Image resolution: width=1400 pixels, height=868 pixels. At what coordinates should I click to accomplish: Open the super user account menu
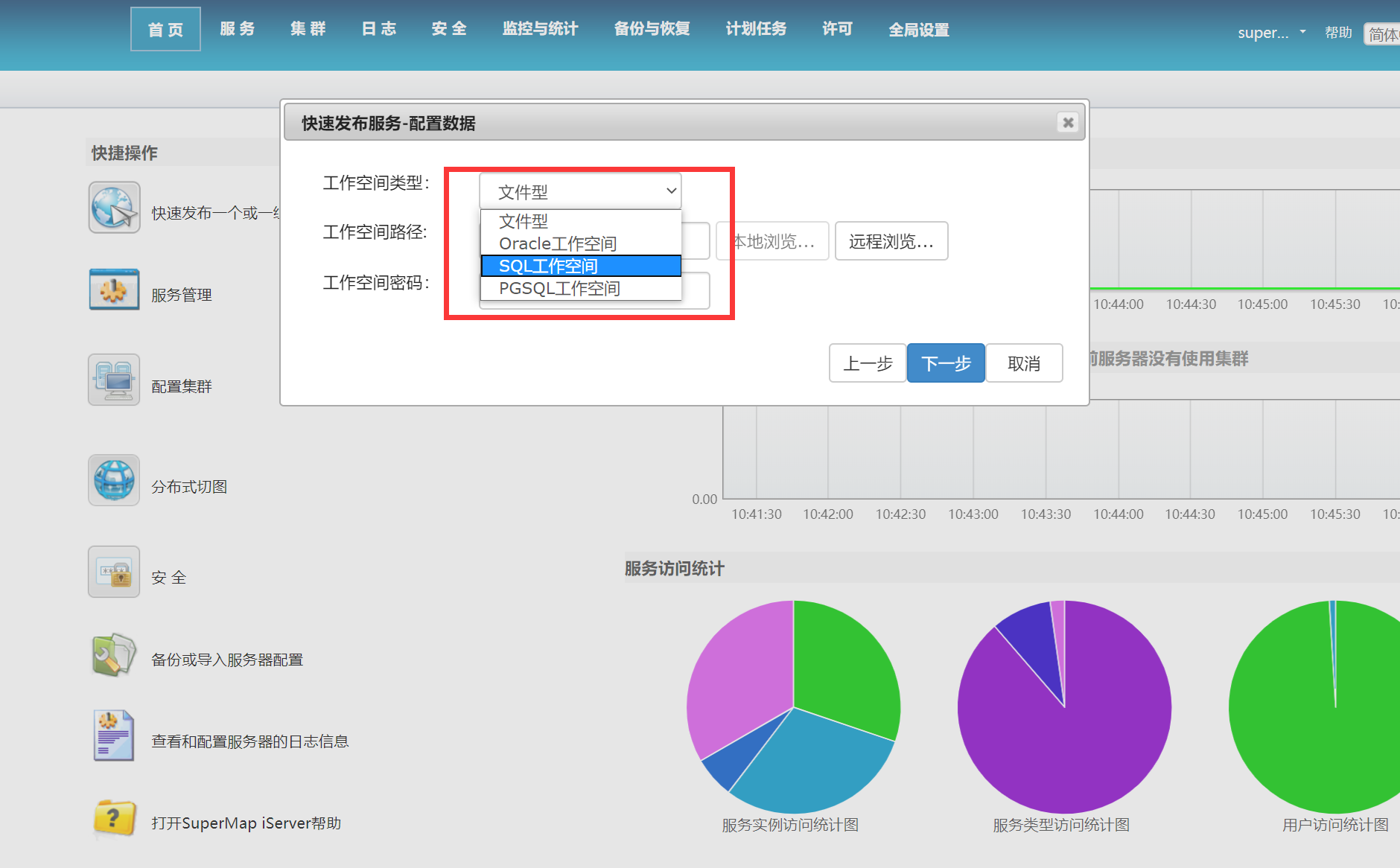[1270, 32]
